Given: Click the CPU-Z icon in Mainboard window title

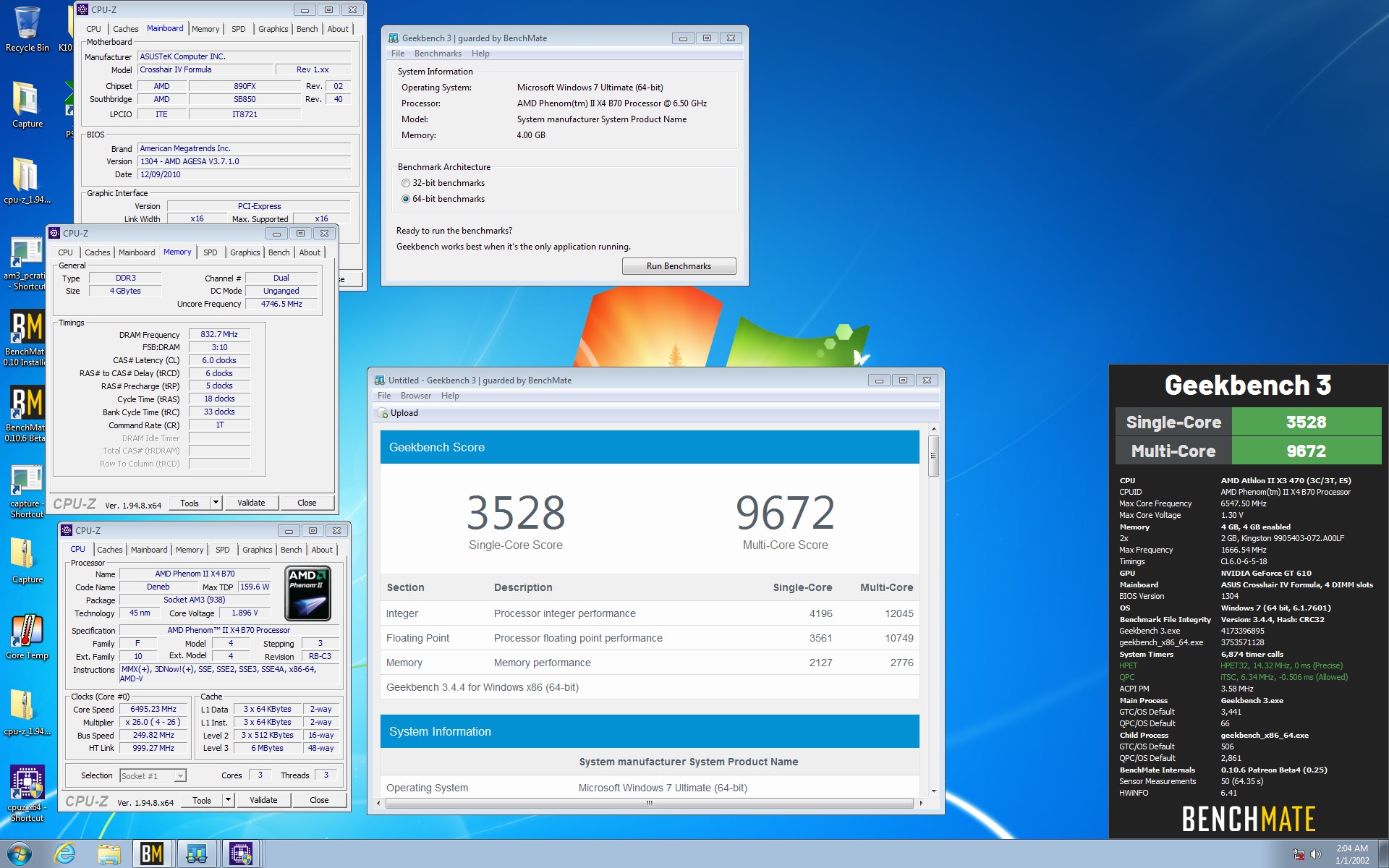Looking at the screenshot, I should [x=82, y=9].
